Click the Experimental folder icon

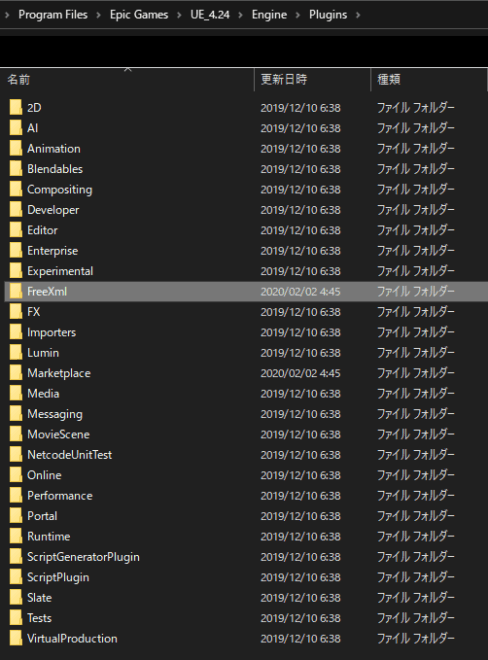coord(16,271)
